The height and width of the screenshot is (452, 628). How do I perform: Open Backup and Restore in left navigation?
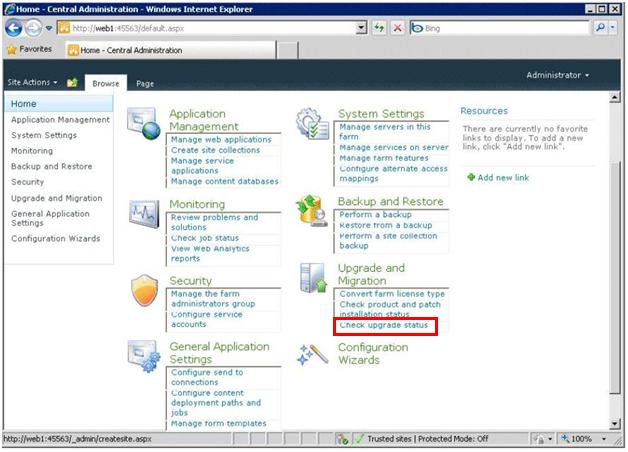(52, 167)
